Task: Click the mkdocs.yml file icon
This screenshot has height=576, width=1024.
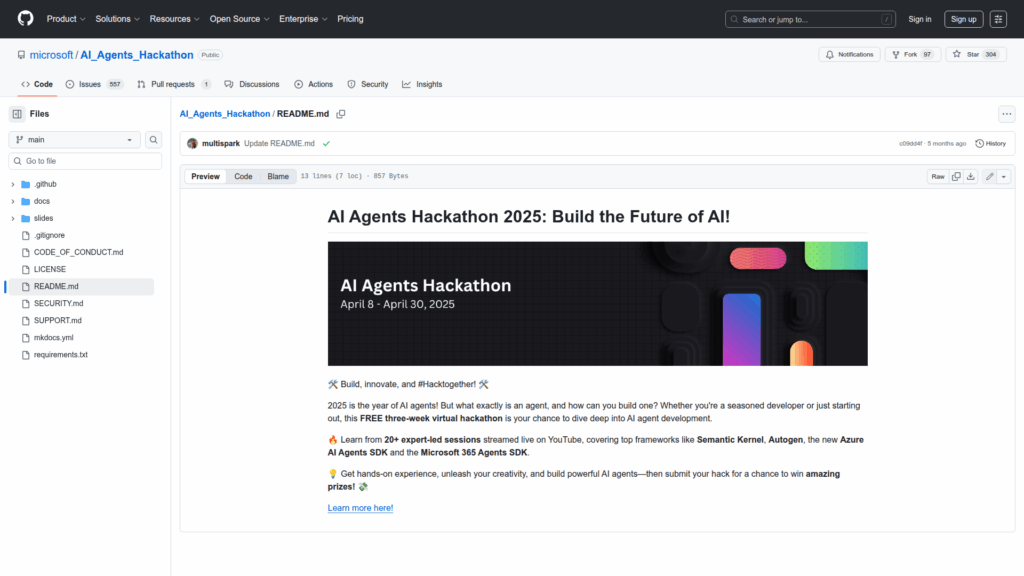Action: pos(25,338)
